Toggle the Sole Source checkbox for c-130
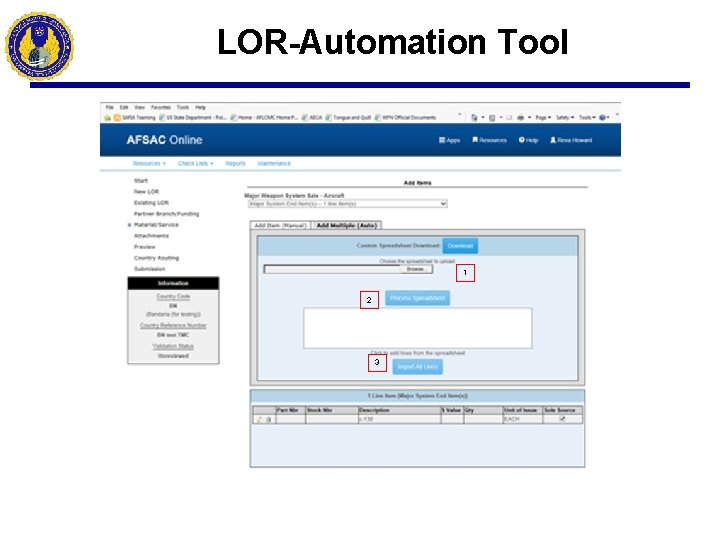The height and width of the screenshot is (540, 720). point(562,419)
